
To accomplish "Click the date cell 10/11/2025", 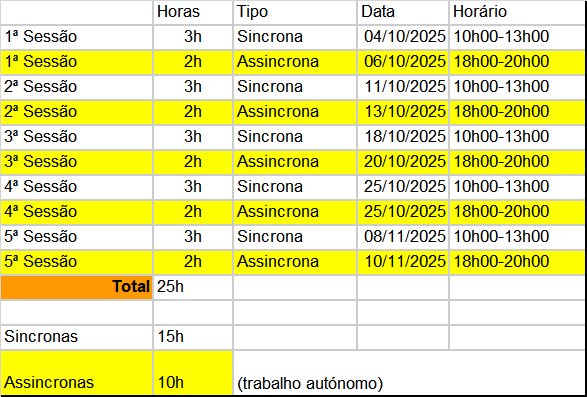I will tap(403, 262).
